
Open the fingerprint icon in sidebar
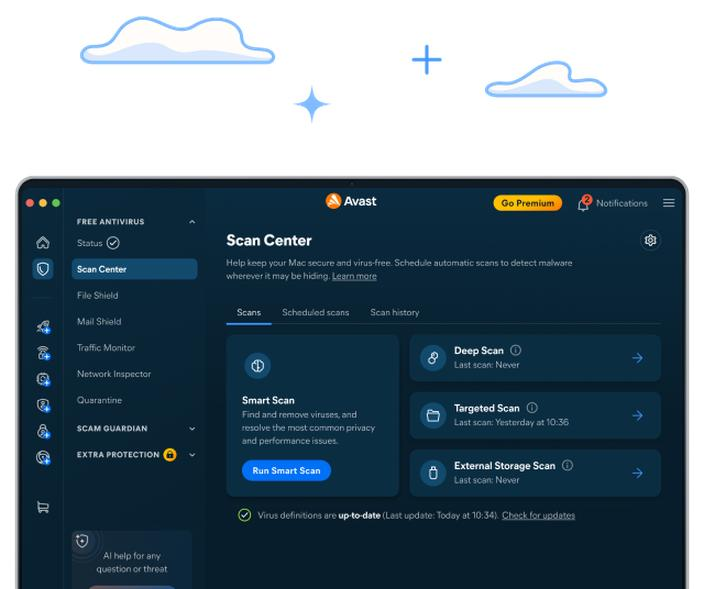tap(43, 457)
